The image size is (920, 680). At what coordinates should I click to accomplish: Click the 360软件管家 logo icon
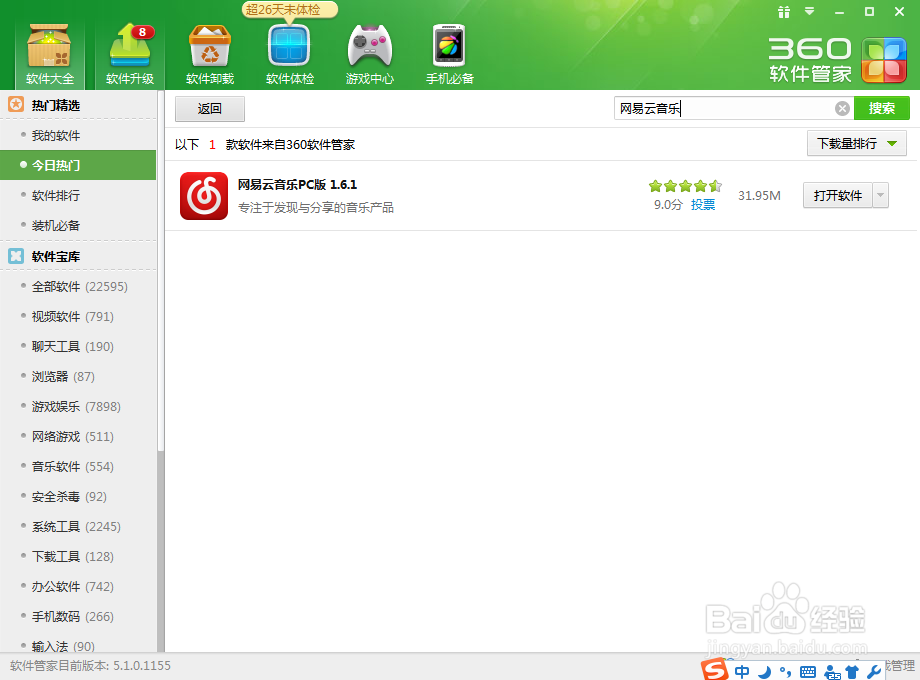click(x=884, y=60)
